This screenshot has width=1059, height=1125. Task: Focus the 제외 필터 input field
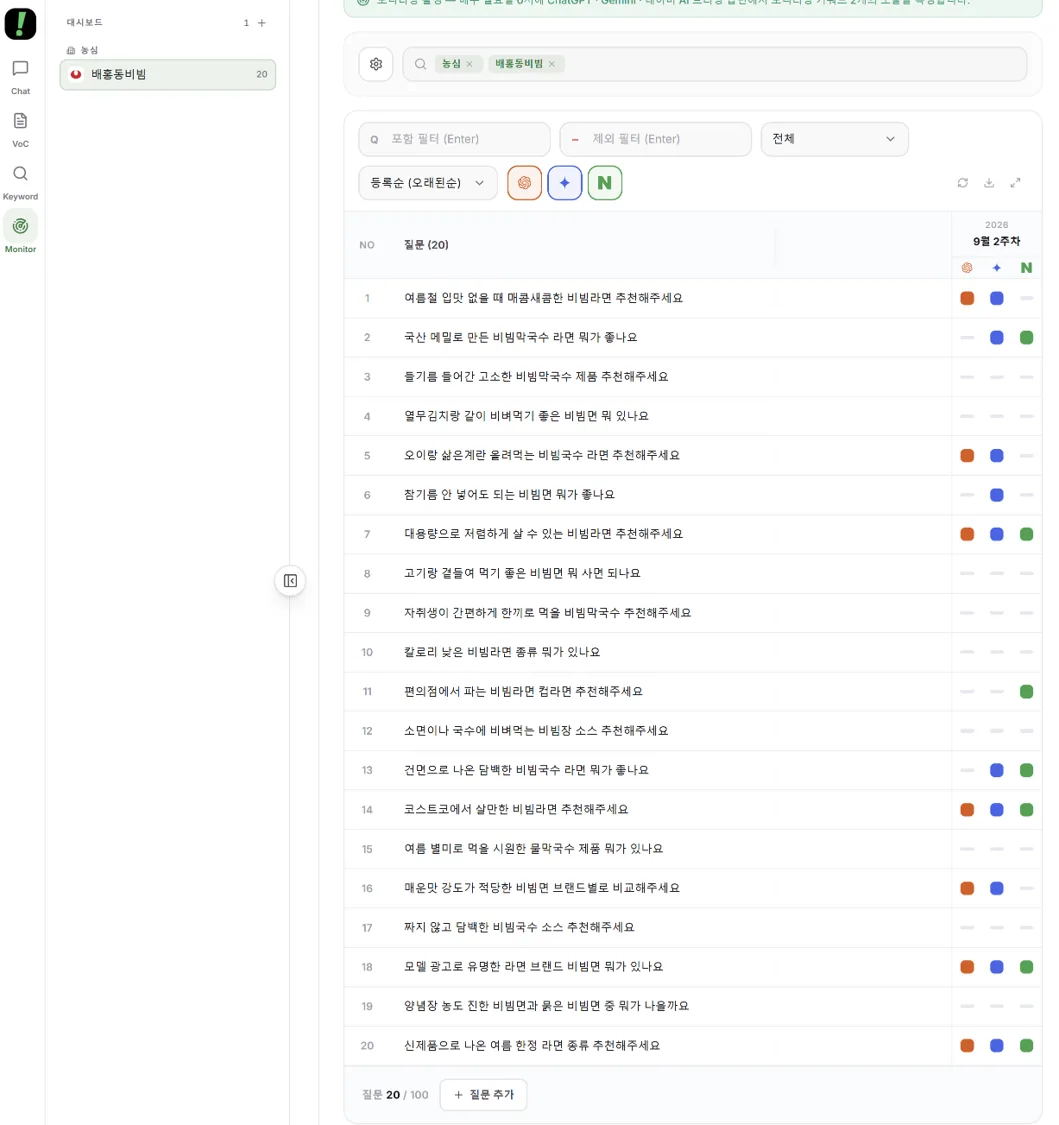(x=656, y=139)
